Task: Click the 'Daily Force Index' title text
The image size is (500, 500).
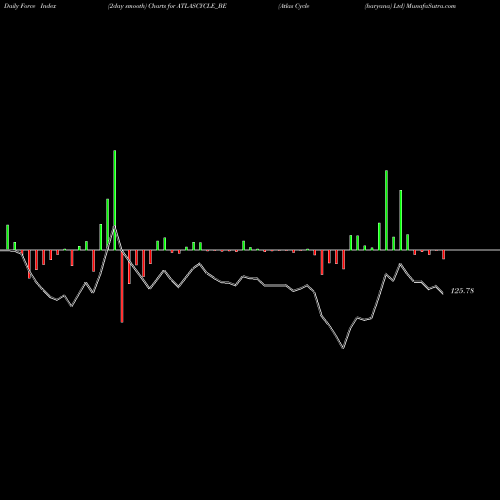Action: coord(30,6)
